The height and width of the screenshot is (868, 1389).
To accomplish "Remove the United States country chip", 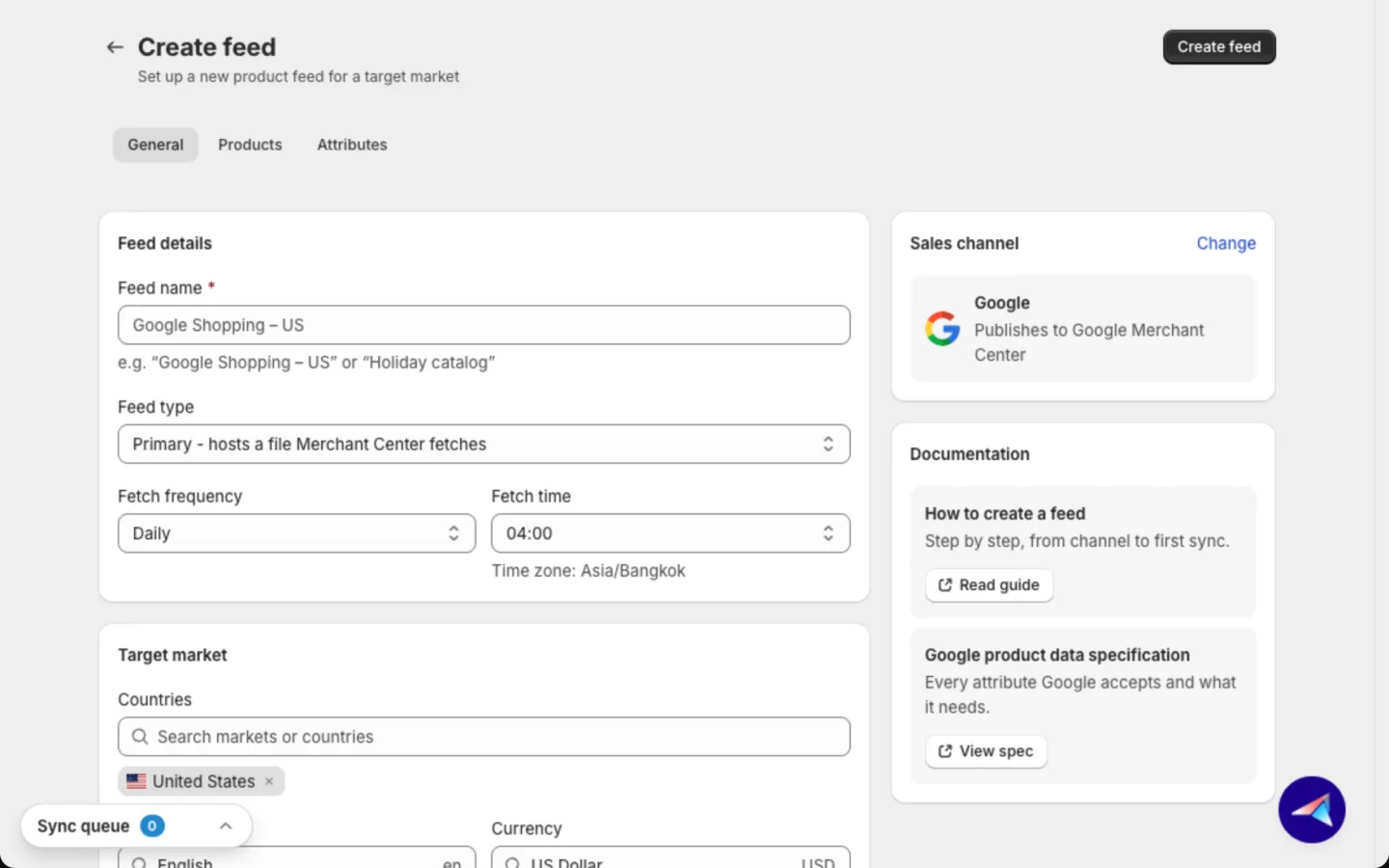I will click(269, 781).
